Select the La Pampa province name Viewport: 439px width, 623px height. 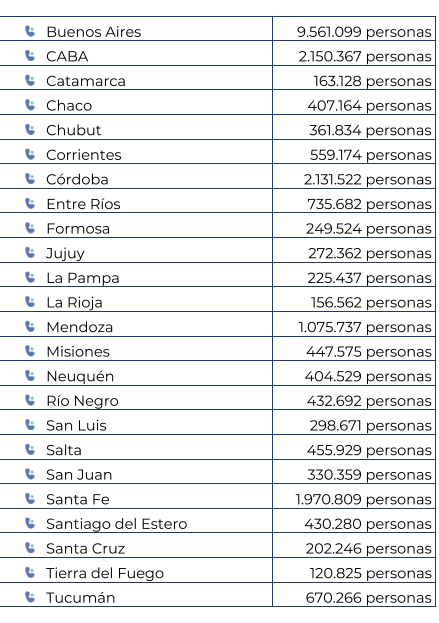click(x=83, y=278)
